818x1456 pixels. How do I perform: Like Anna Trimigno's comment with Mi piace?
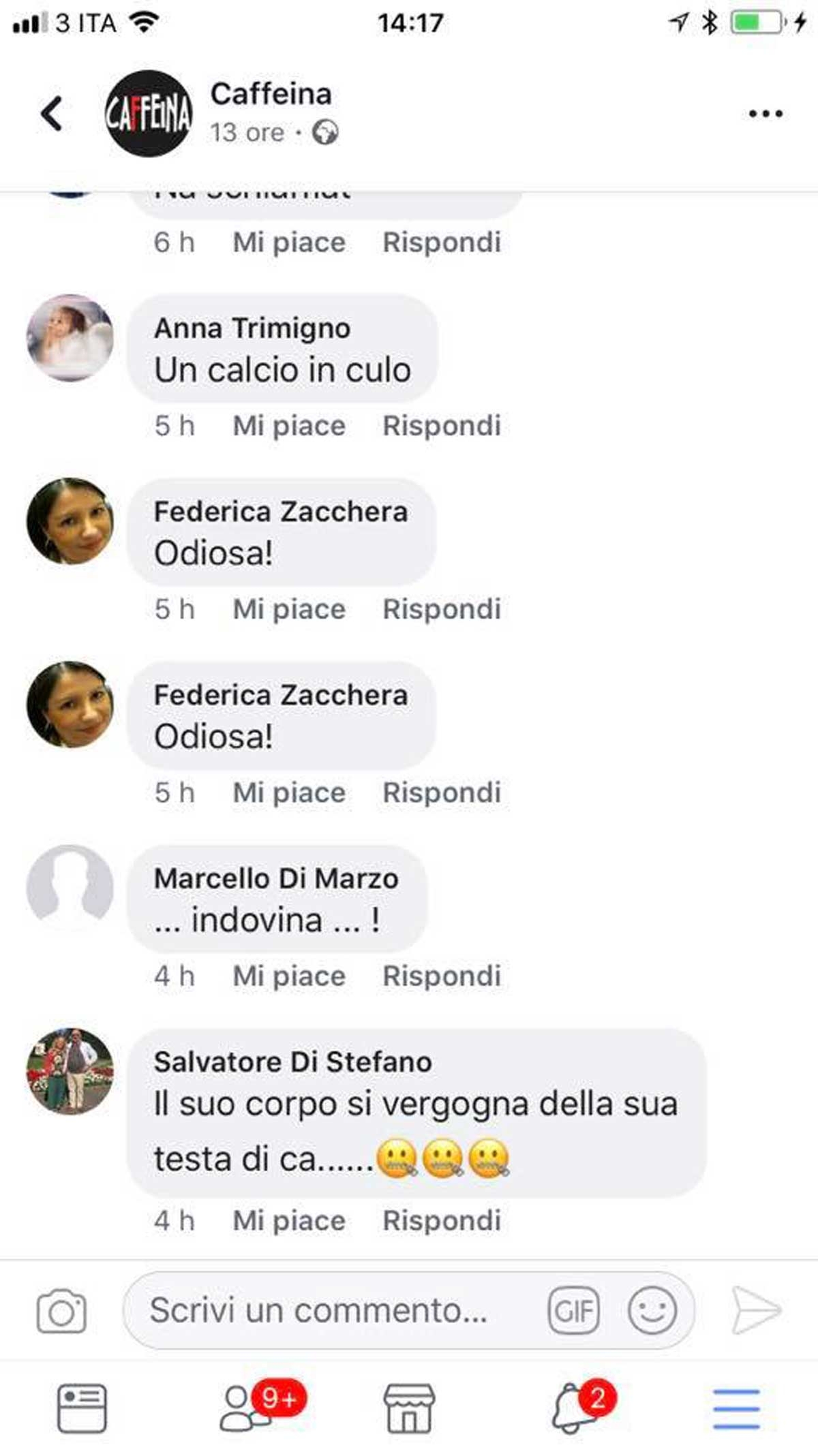(289, 426)
